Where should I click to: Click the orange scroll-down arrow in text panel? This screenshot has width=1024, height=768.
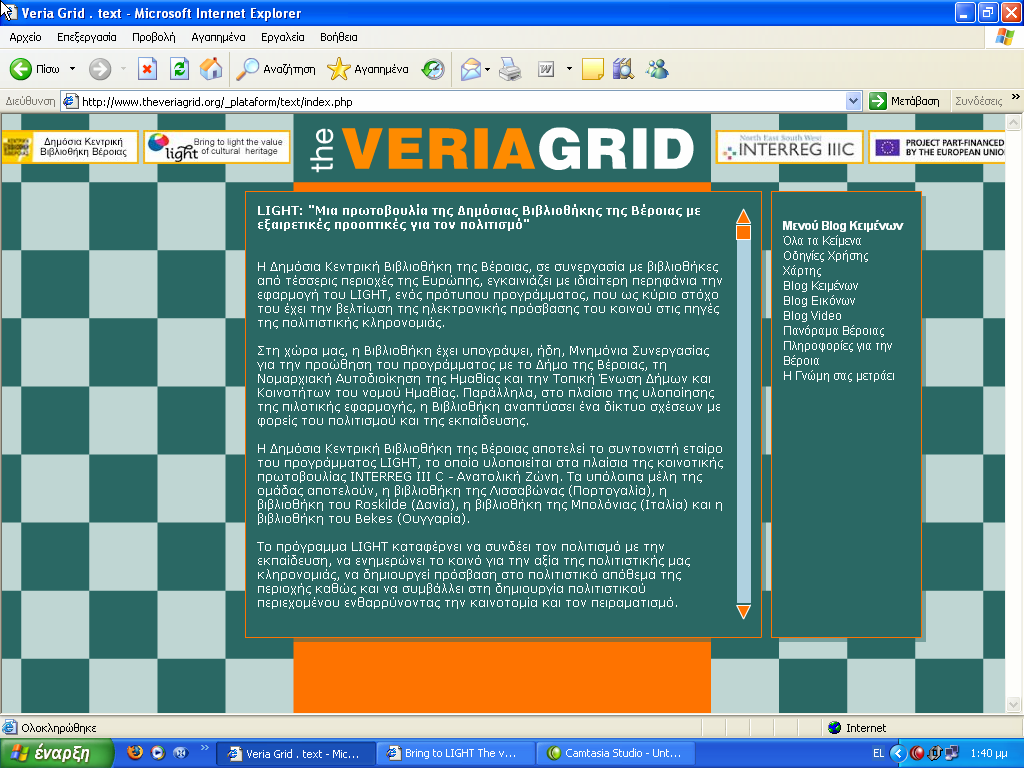pyautogui.click(x=743, y=612)
